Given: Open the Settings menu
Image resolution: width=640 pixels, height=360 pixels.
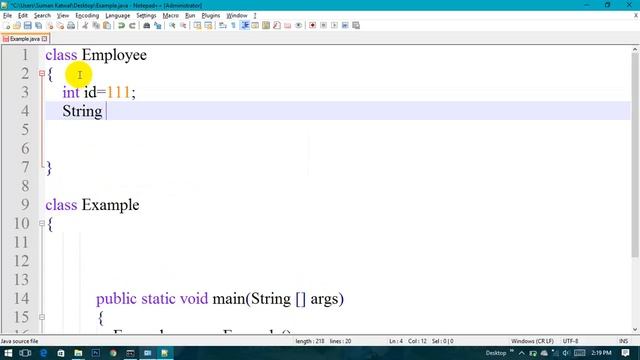Looking at the screenshot, I should [146, 16].
